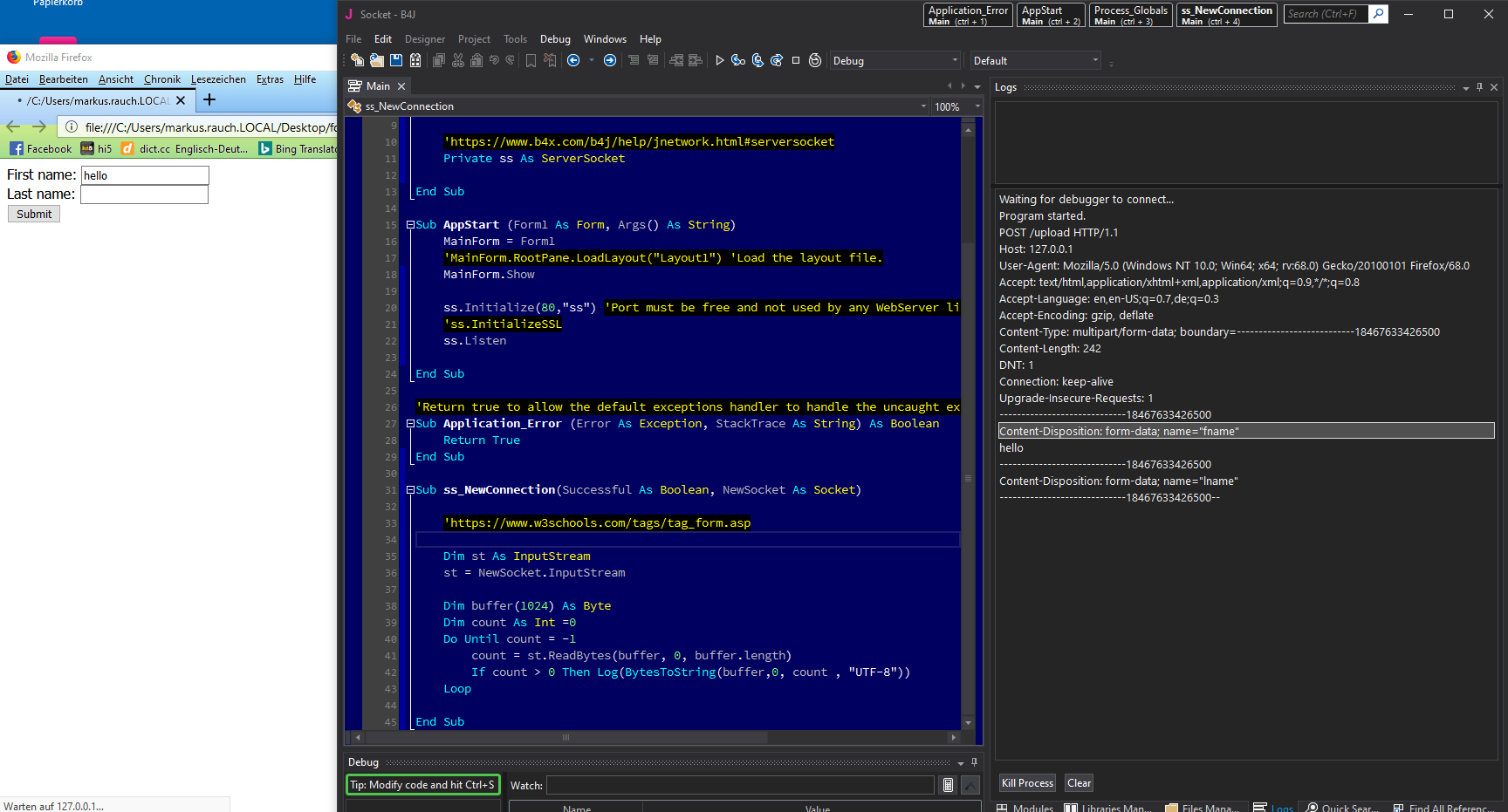Screen dimensions: 1508x812
Task: Click the code editor horizontal scrollbar
Action: click(565, 738)
